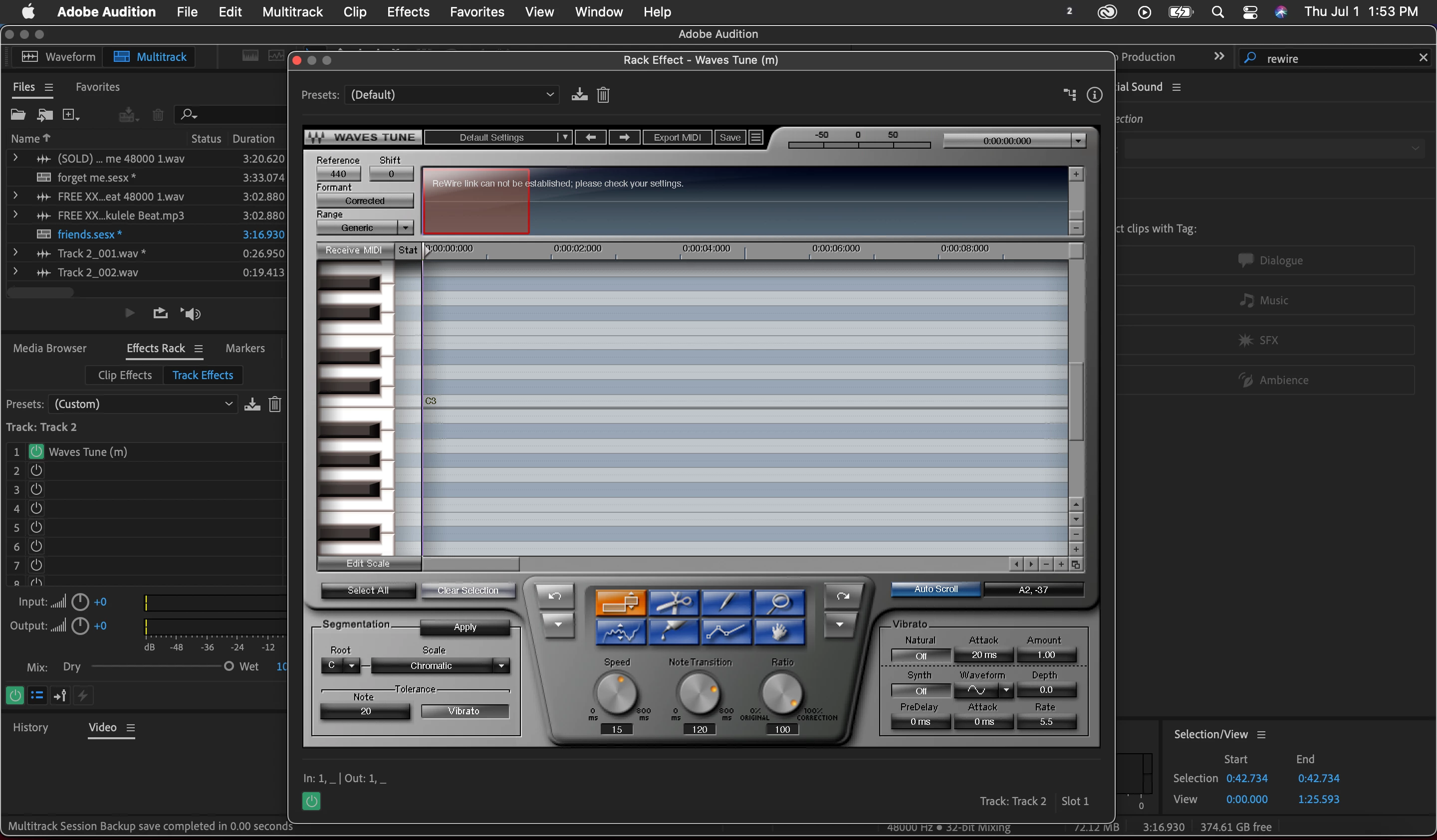Click the Export MIDI button
Viewport: 1437px width, 840px height.
click(677, 137)
